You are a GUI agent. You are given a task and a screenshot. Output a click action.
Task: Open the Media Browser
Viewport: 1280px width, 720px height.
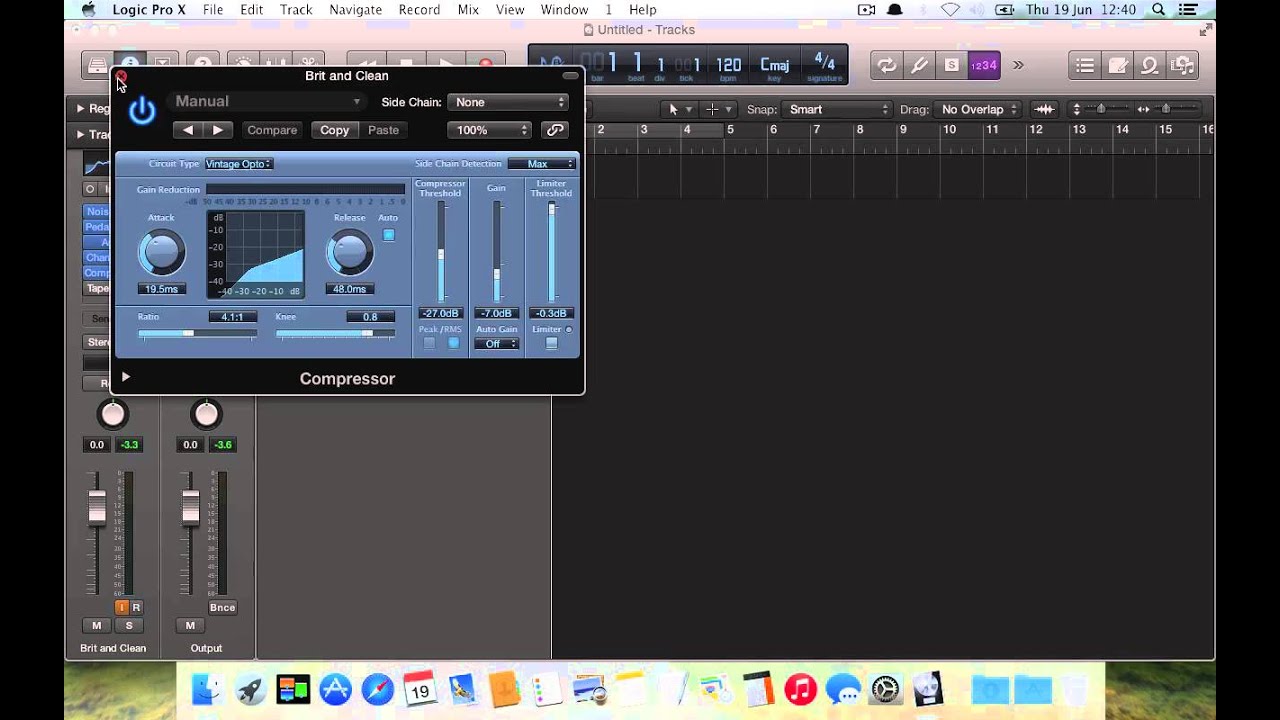[1182, 66]
